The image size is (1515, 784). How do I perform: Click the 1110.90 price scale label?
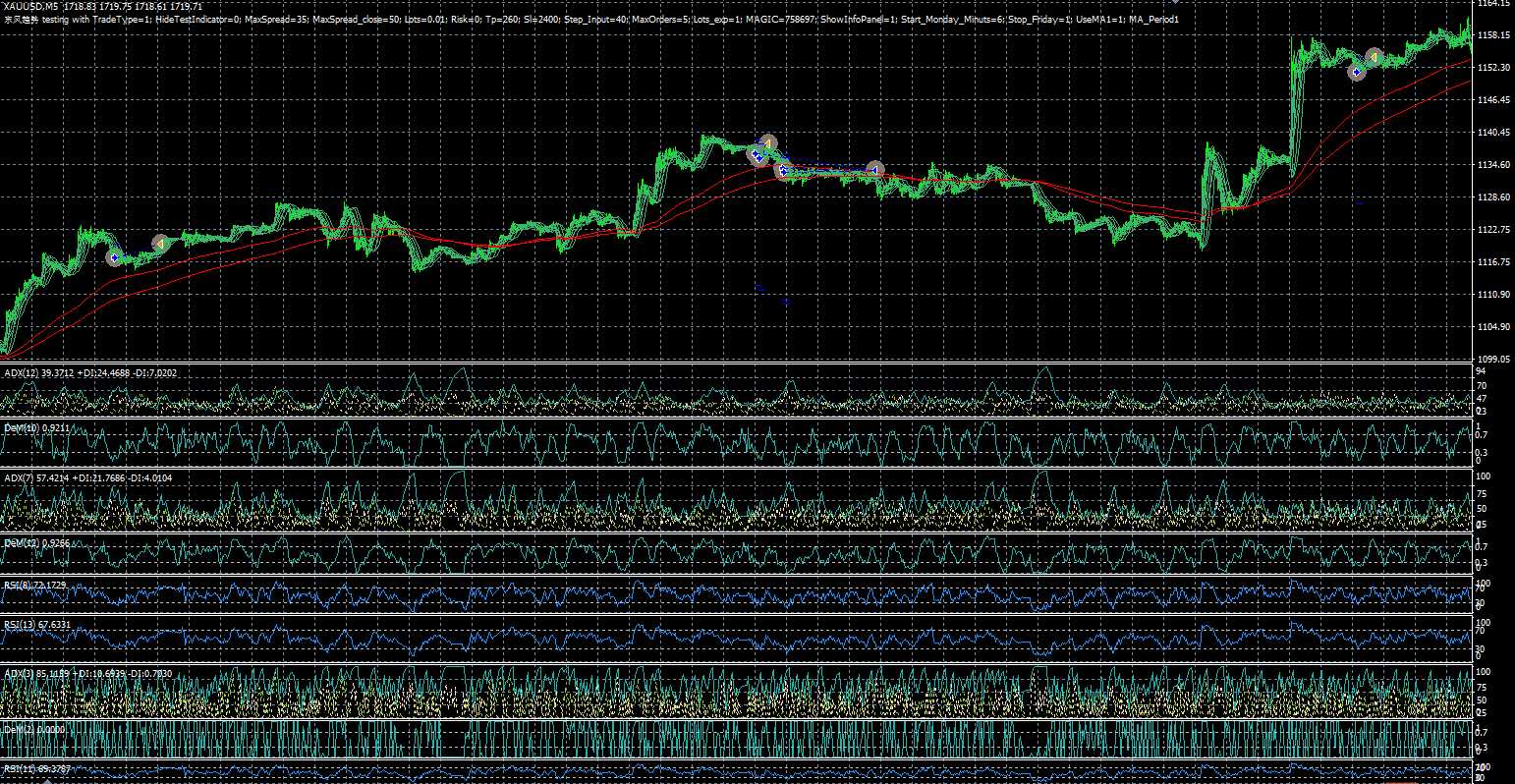(x=1493, y=295)
